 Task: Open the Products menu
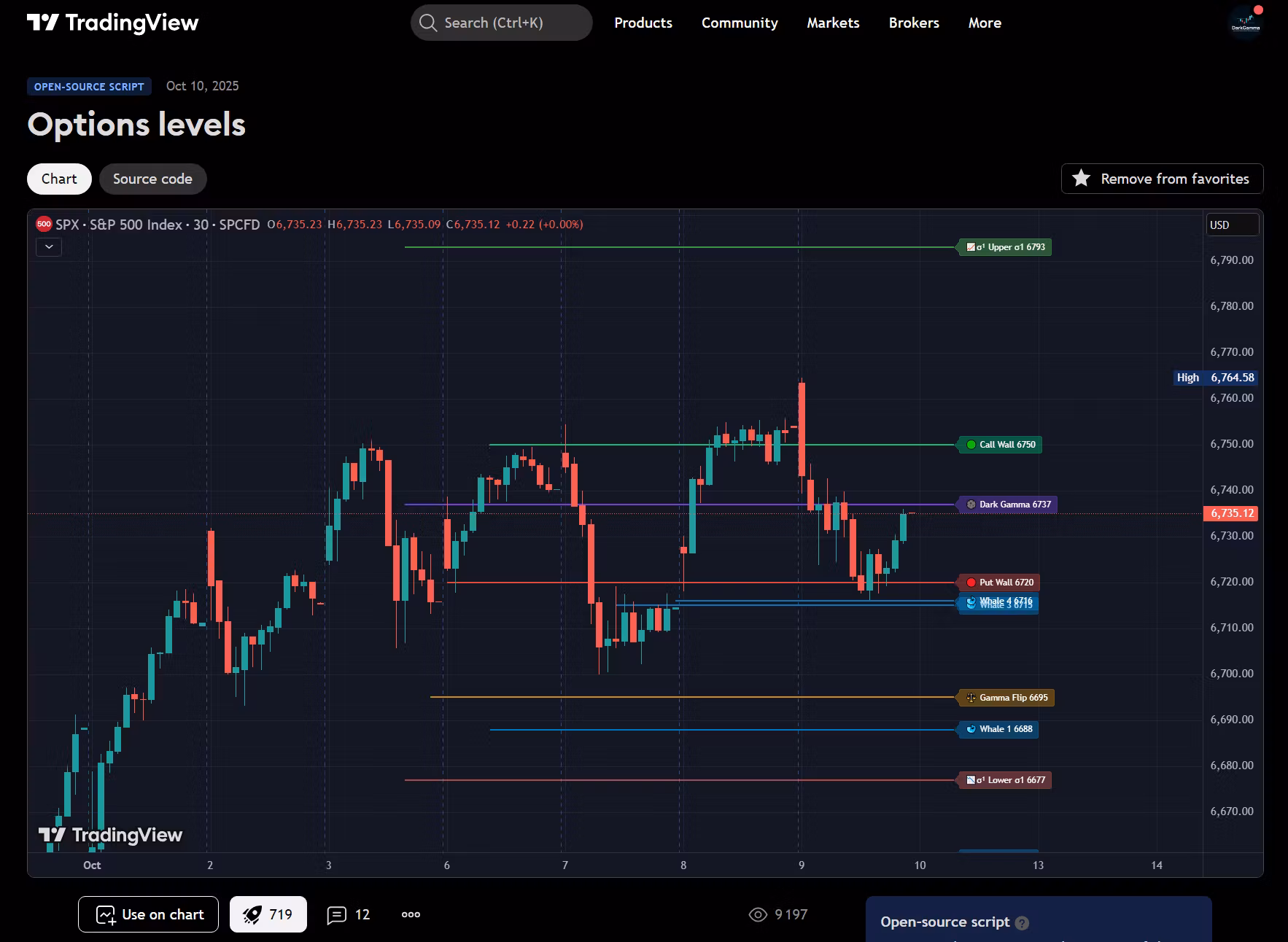pos(643,23)
